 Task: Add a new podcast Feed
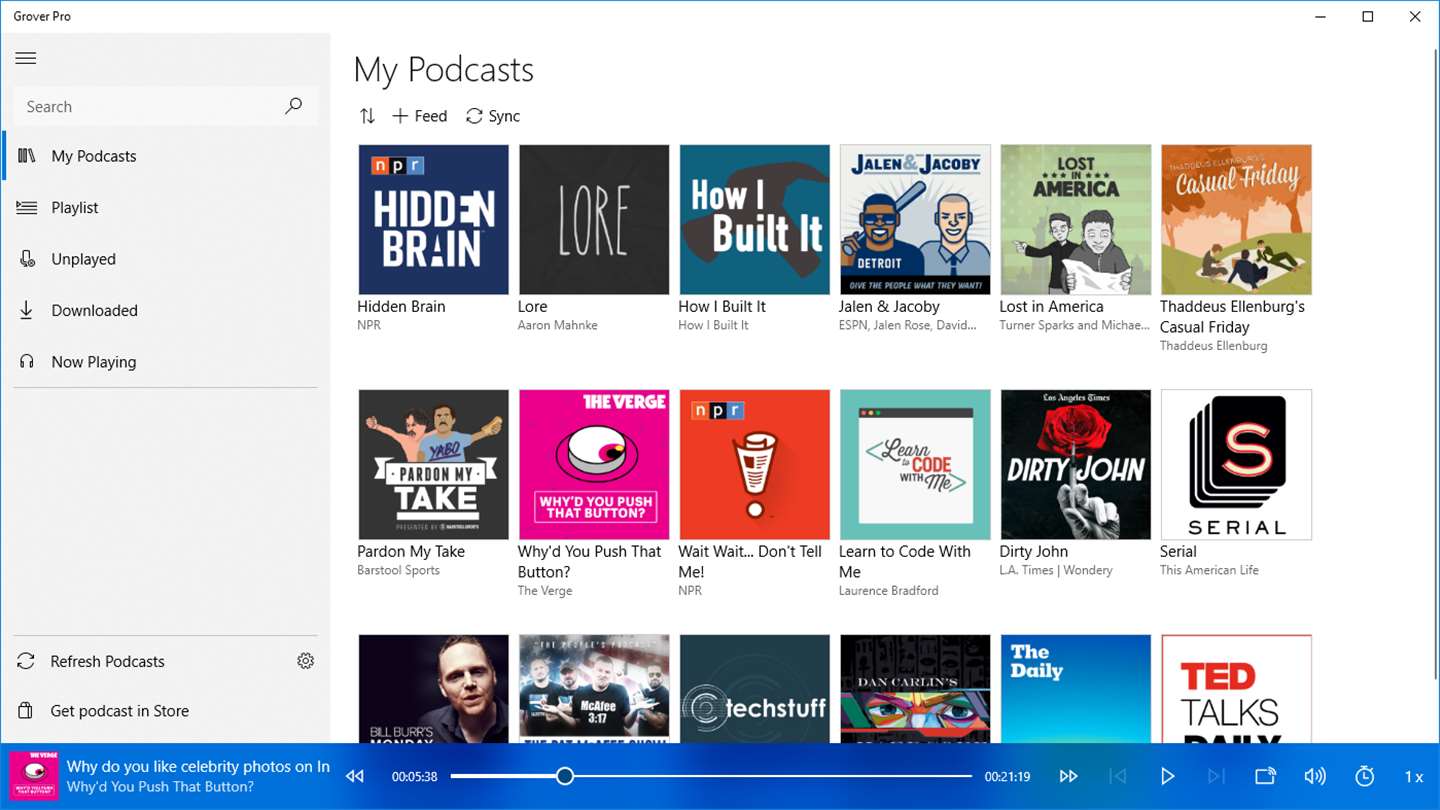click(x=420, y=116)
